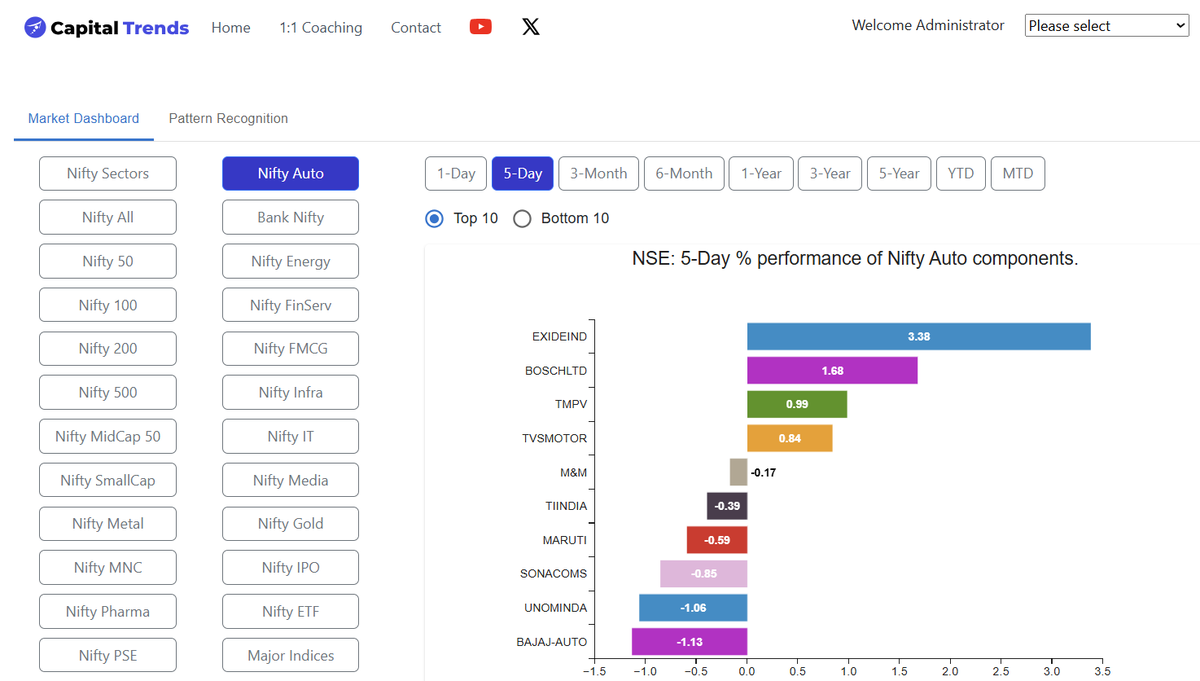Select the Top 10 radio button
The width and height of the screenshot is (1200, 681).
[x=434, y=218]
